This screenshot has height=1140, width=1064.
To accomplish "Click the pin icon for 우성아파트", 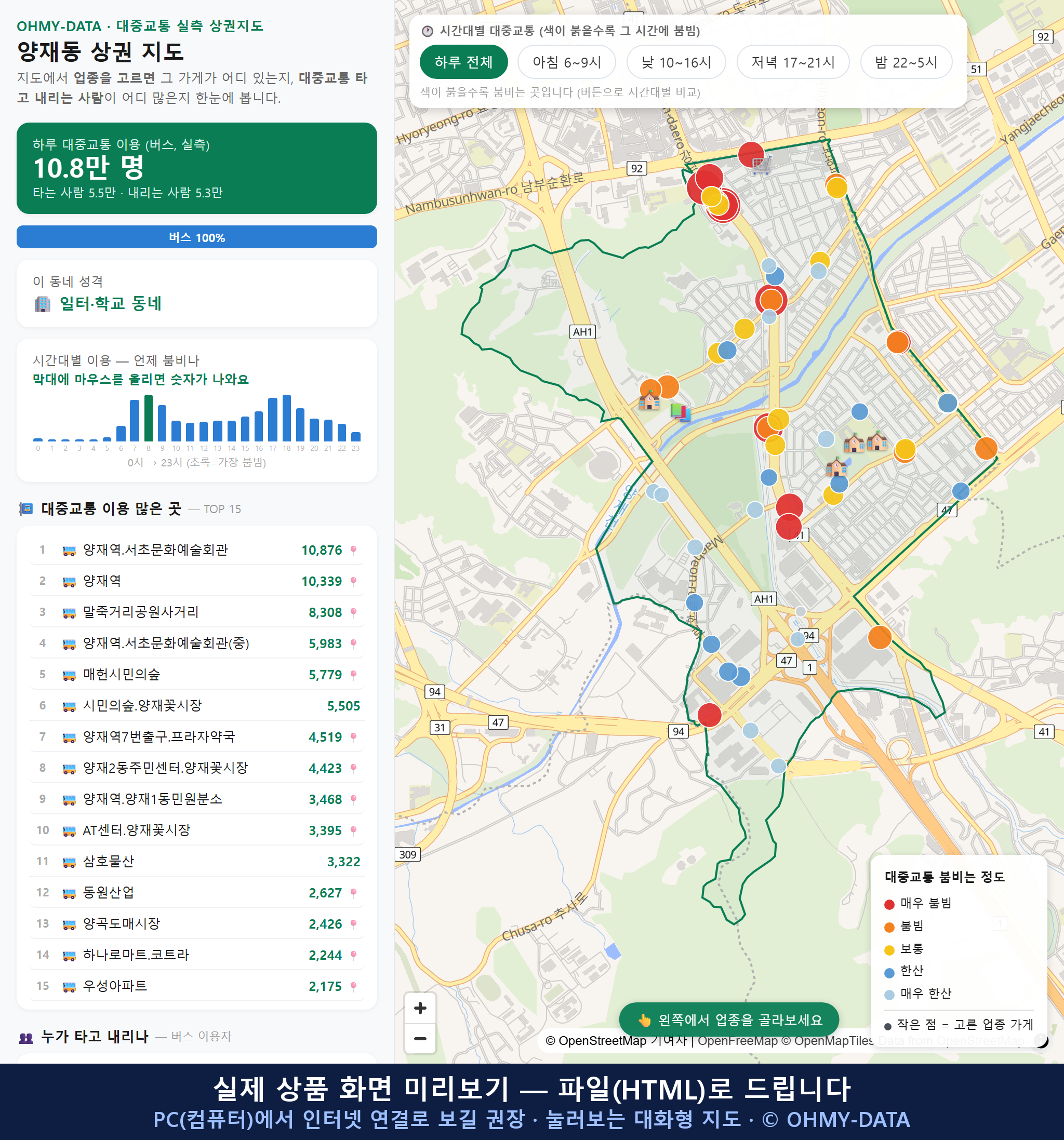I will click(x=353, y=986).
